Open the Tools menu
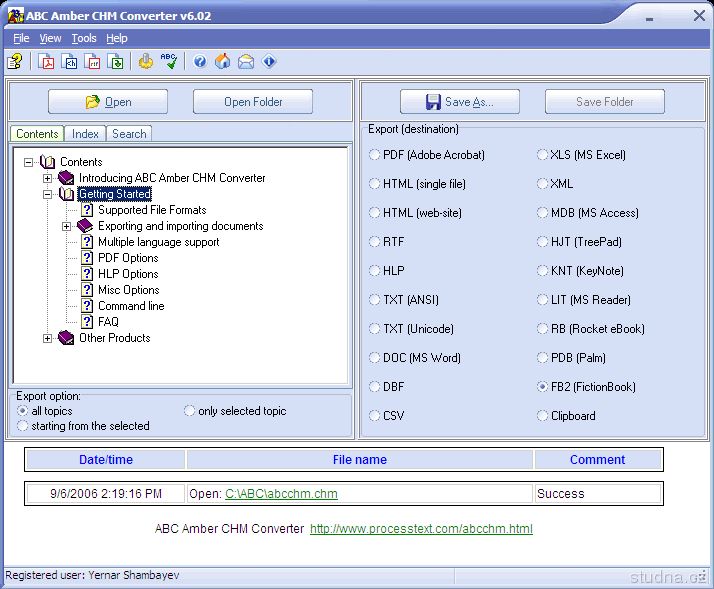Viewport: 714px width, 589px height. tap(84, 38)
